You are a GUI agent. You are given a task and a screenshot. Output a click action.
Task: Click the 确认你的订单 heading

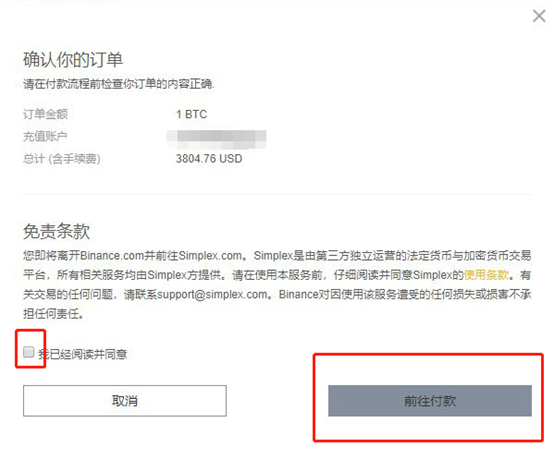tap(73, 59)
